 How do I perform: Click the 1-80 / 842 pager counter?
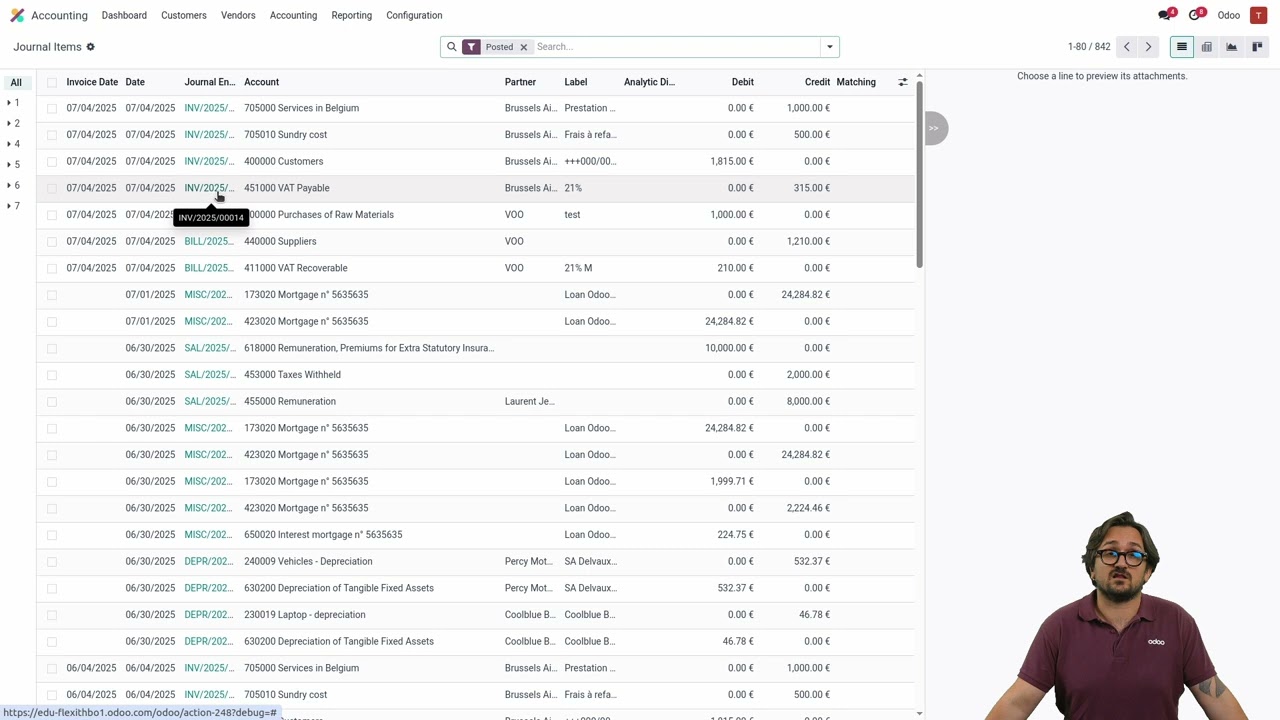pyautogui.click(x=1089, y=47)
